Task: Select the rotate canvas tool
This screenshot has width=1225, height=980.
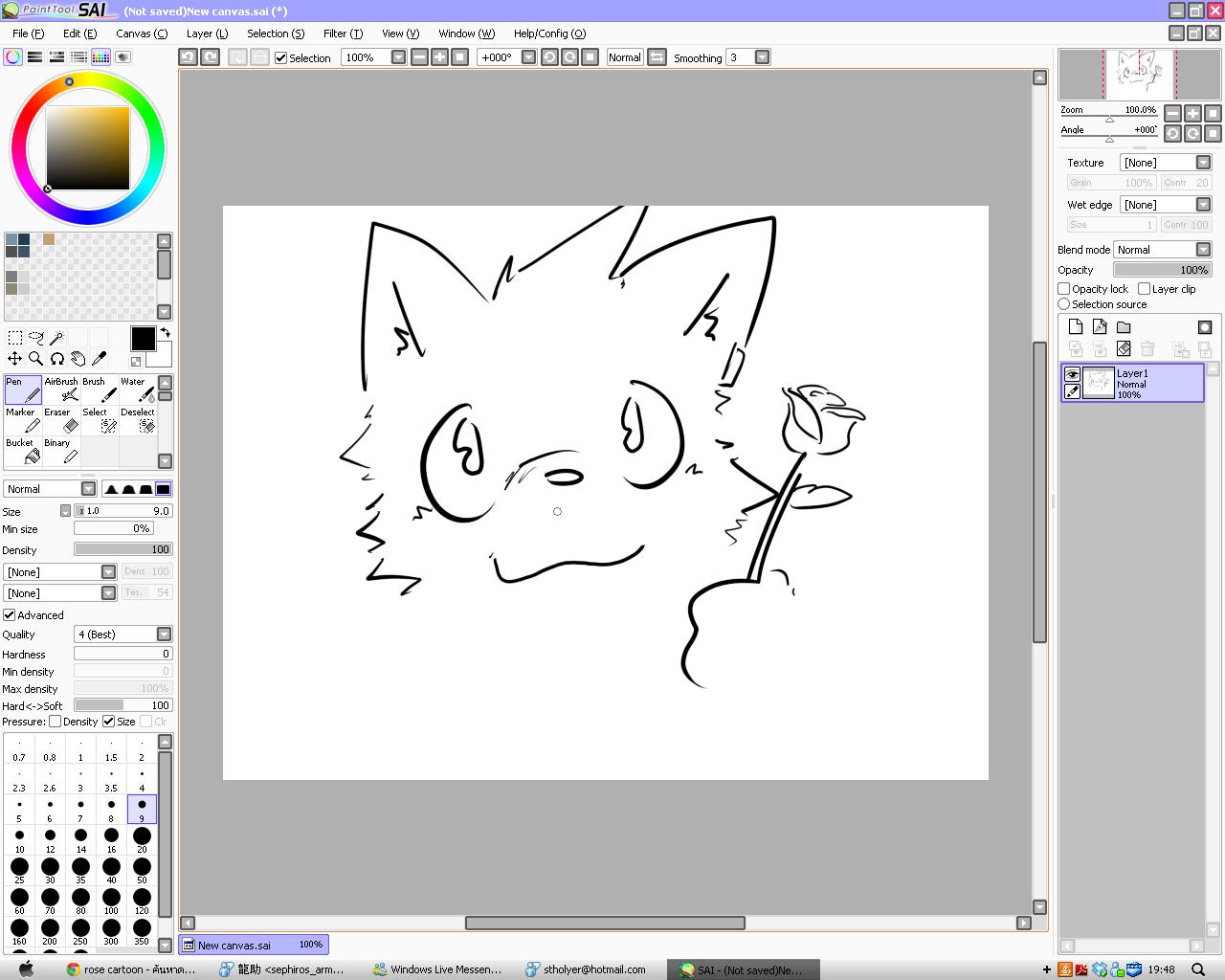Action: point(57,359)
